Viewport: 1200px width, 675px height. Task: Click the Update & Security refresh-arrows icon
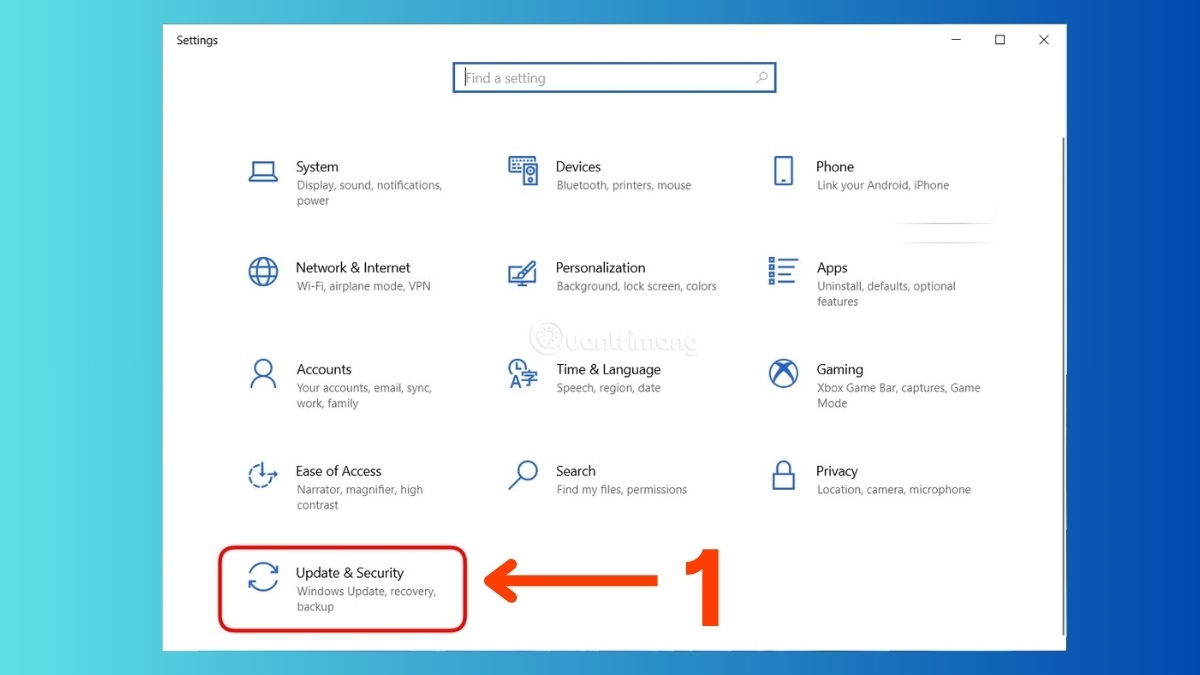(x=263, y=577)
